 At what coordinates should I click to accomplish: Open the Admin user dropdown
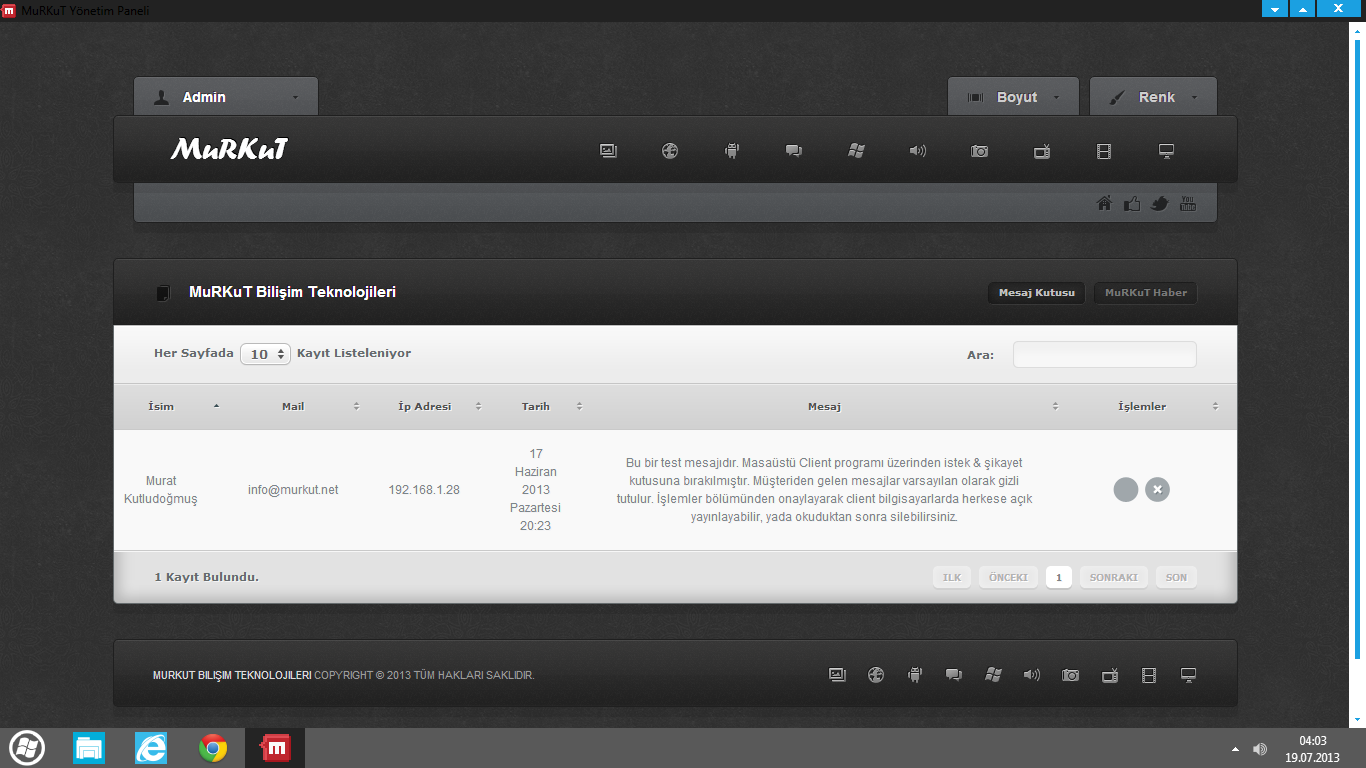click(226, 97)
